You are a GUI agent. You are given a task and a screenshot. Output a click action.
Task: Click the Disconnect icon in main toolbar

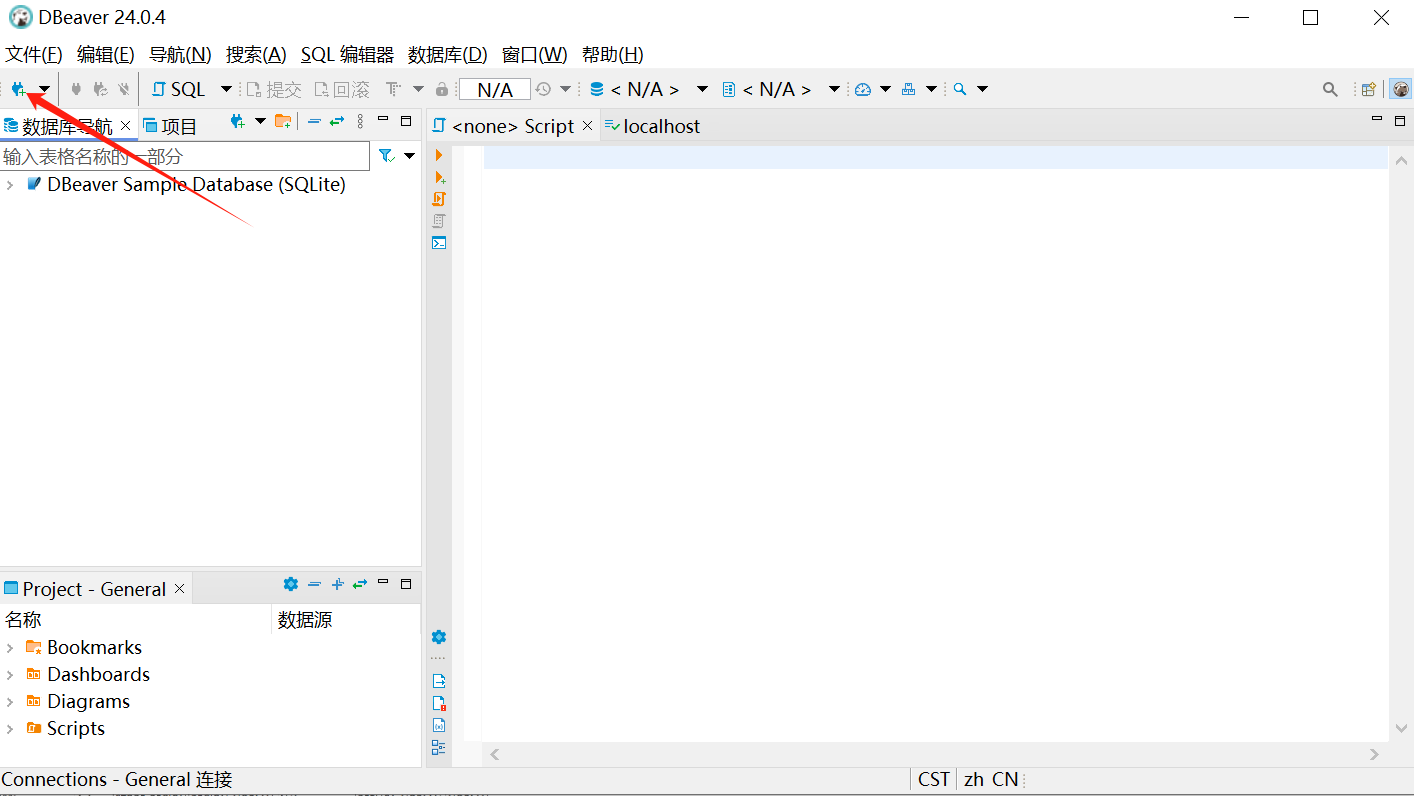click(124, 89)
